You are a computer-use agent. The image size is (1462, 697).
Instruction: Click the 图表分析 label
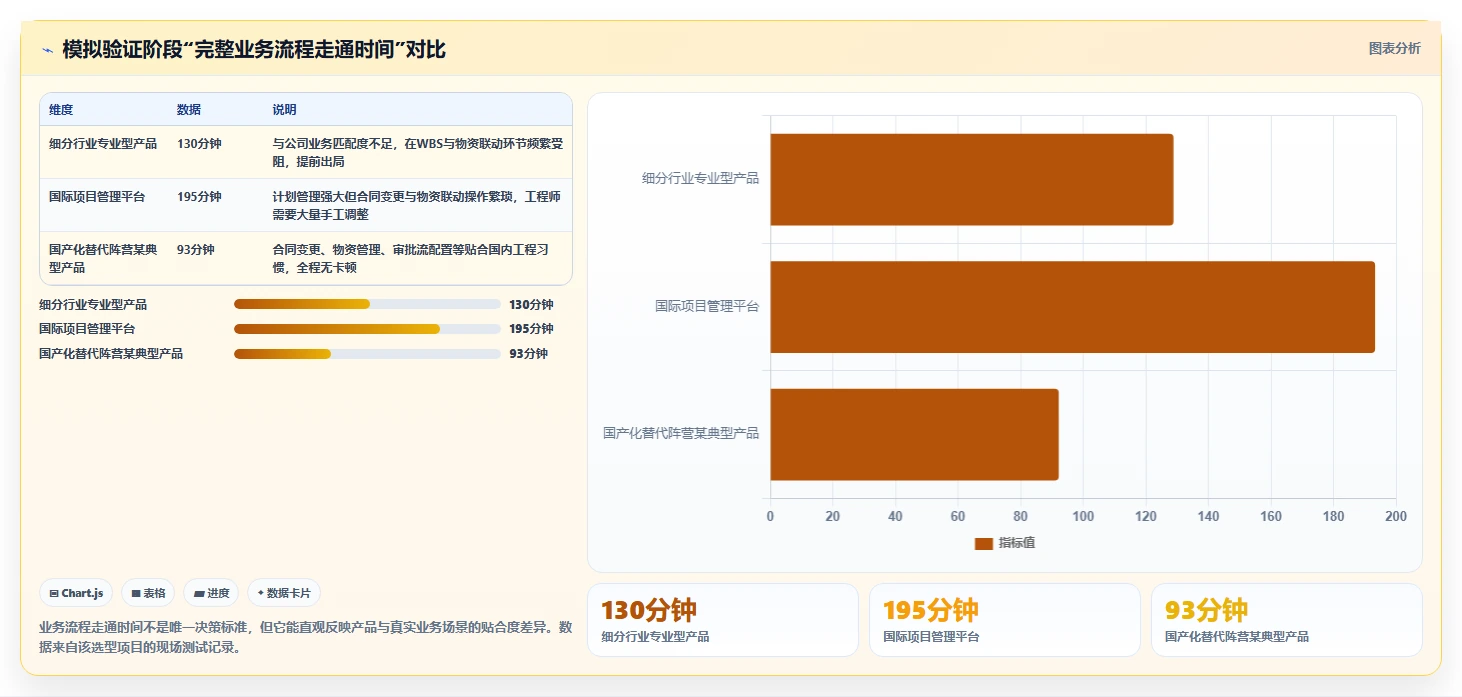click(1394, 48)
